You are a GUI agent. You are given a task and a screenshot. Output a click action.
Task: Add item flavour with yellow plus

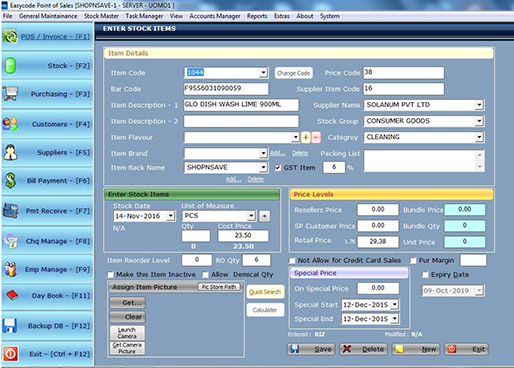(x=306, y=137)
